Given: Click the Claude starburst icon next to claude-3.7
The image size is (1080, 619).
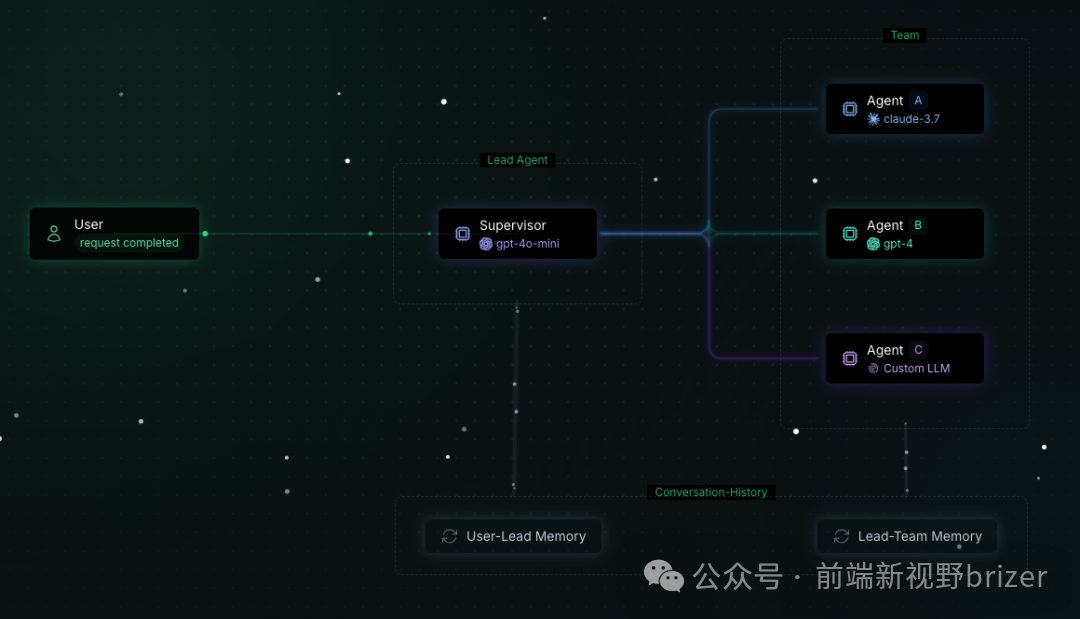Looking at the screenshot, I should pos(873,119).
